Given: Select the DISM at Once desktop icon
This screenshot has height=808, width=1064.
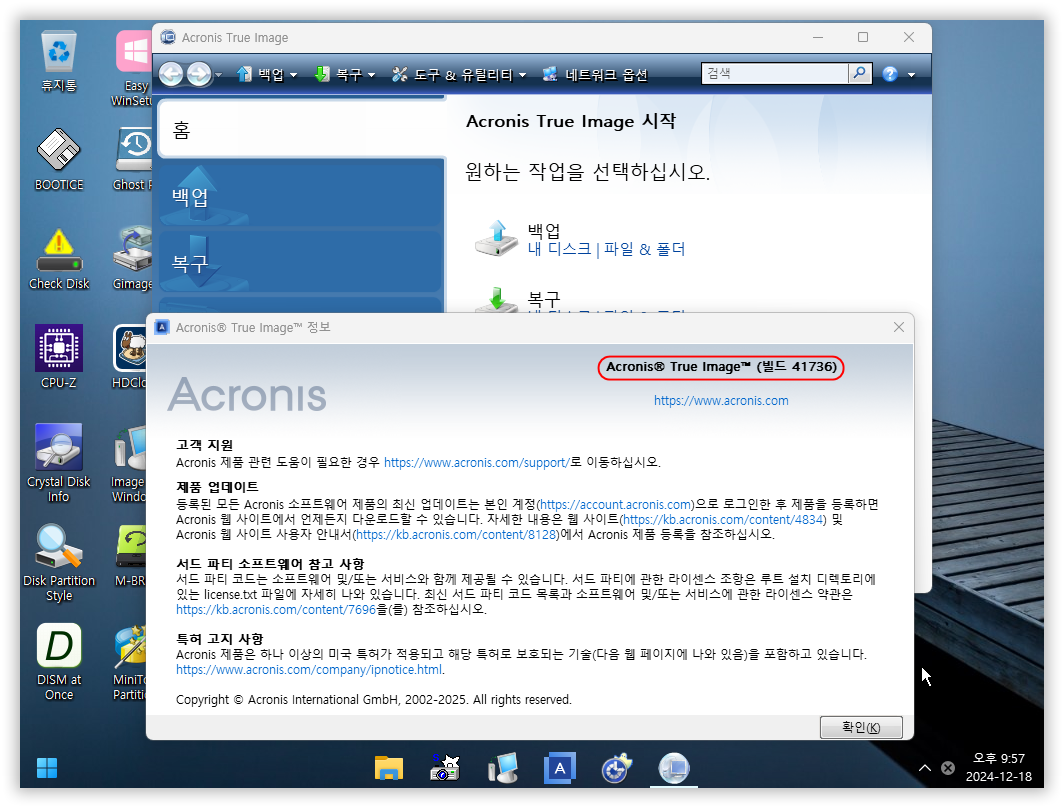Looking at the screenshot, I should click(59, 662).
